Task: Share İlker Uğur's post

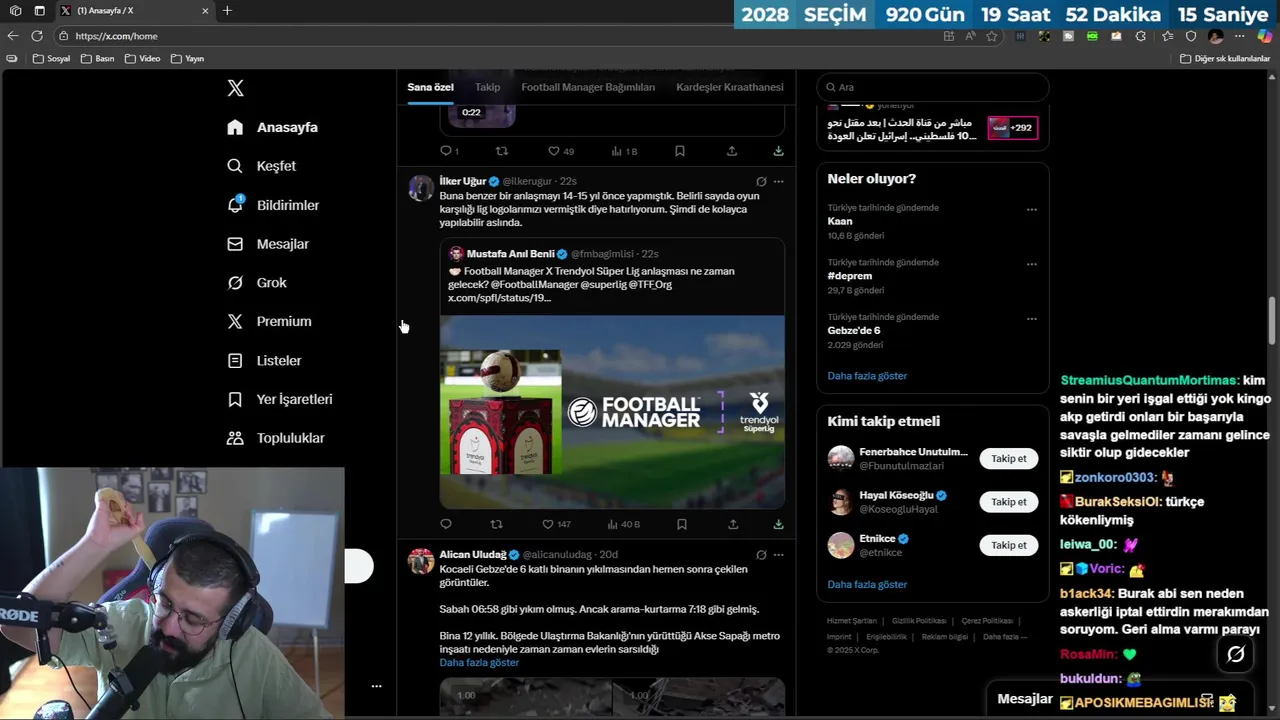Action: 733,524
